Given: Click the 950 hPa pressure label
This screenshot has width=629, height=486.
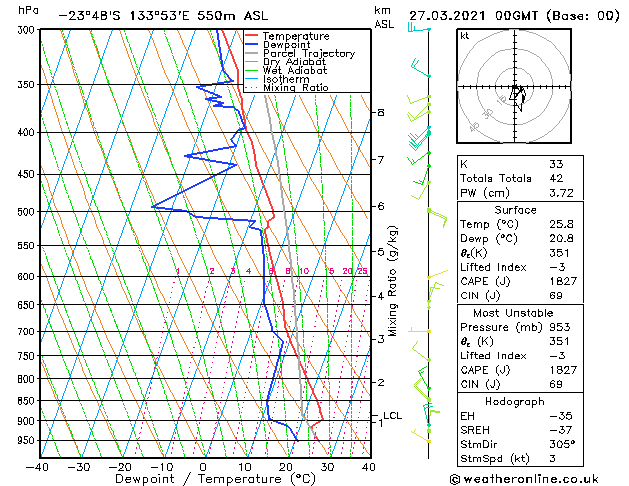Looking at the screenshot, I should pyautogui.click(x=28, y=441).
